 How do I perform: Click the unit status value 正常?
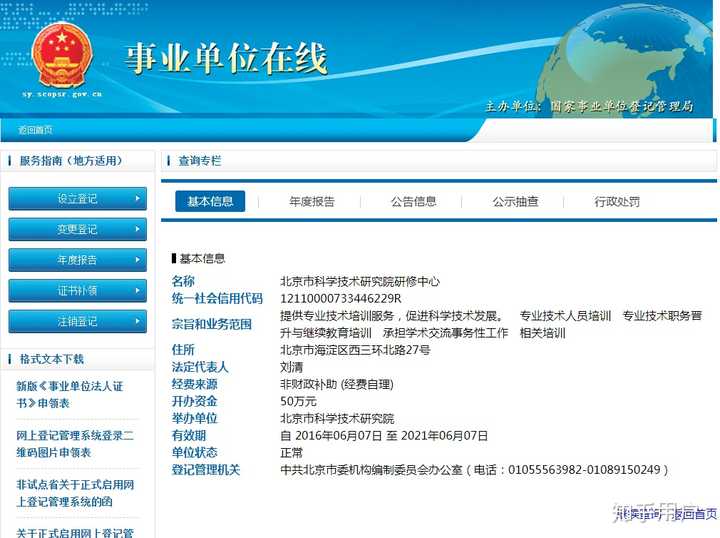(292, 453)
